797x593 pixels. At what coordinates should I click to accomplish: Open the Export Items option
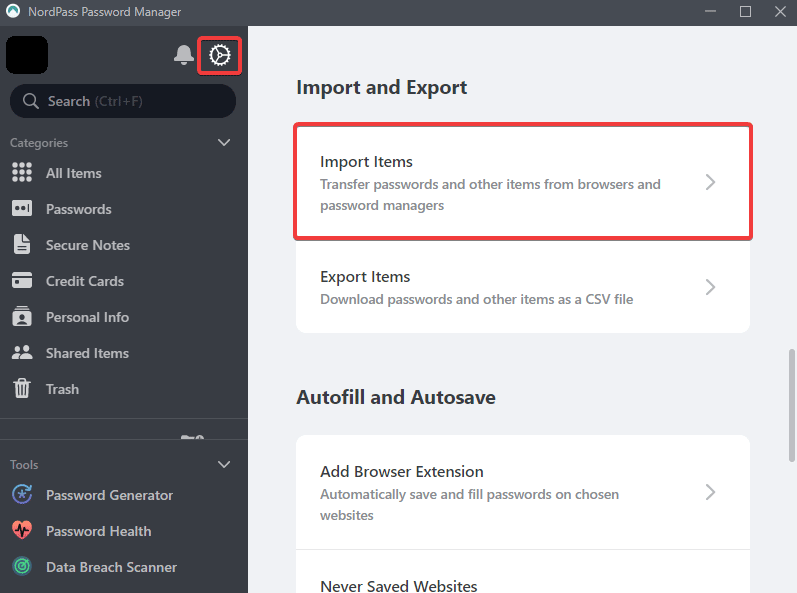coord(523,287)
